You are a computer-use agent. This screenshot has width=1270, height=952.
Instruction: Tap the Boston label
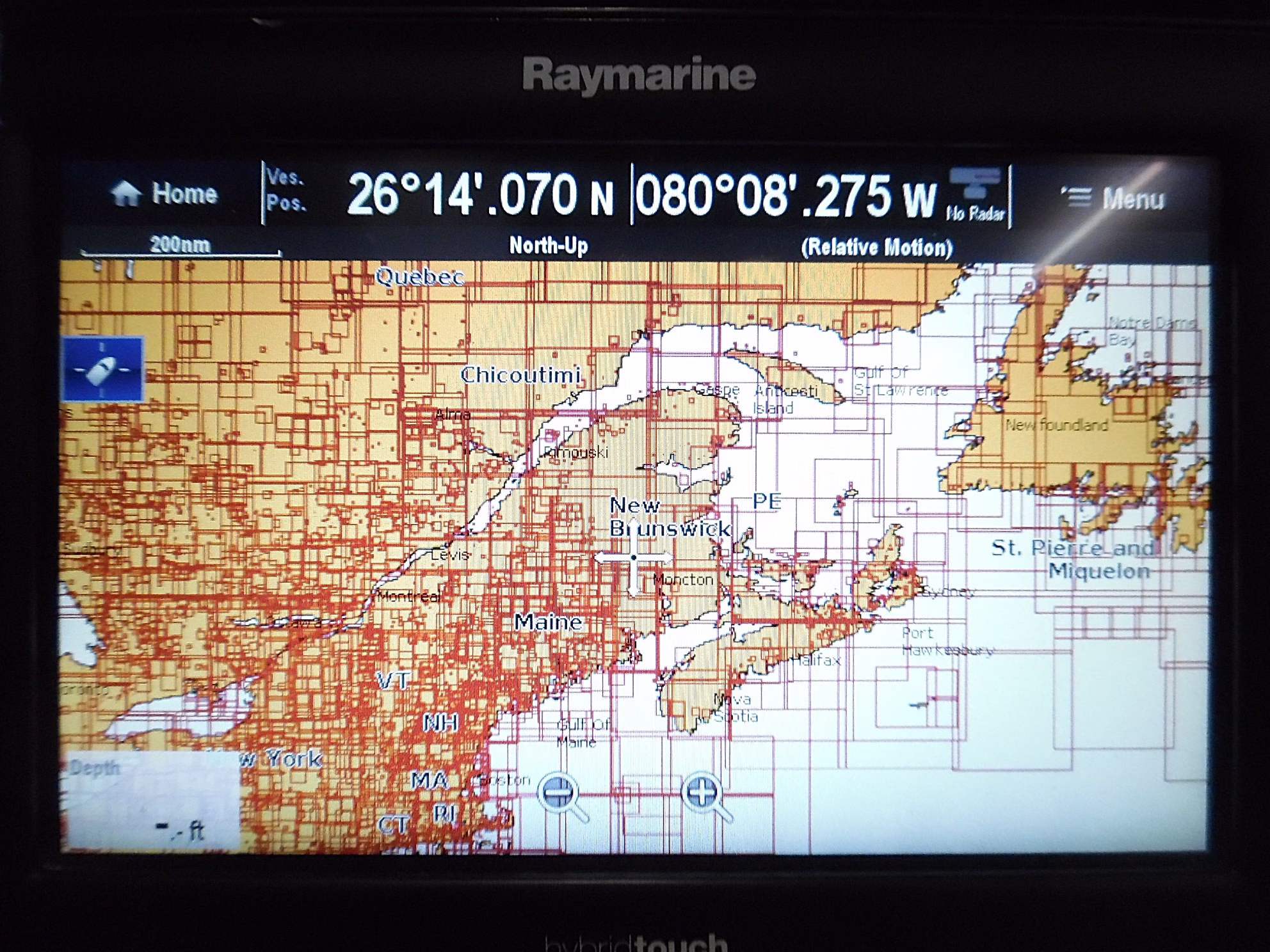pos(504,780)
